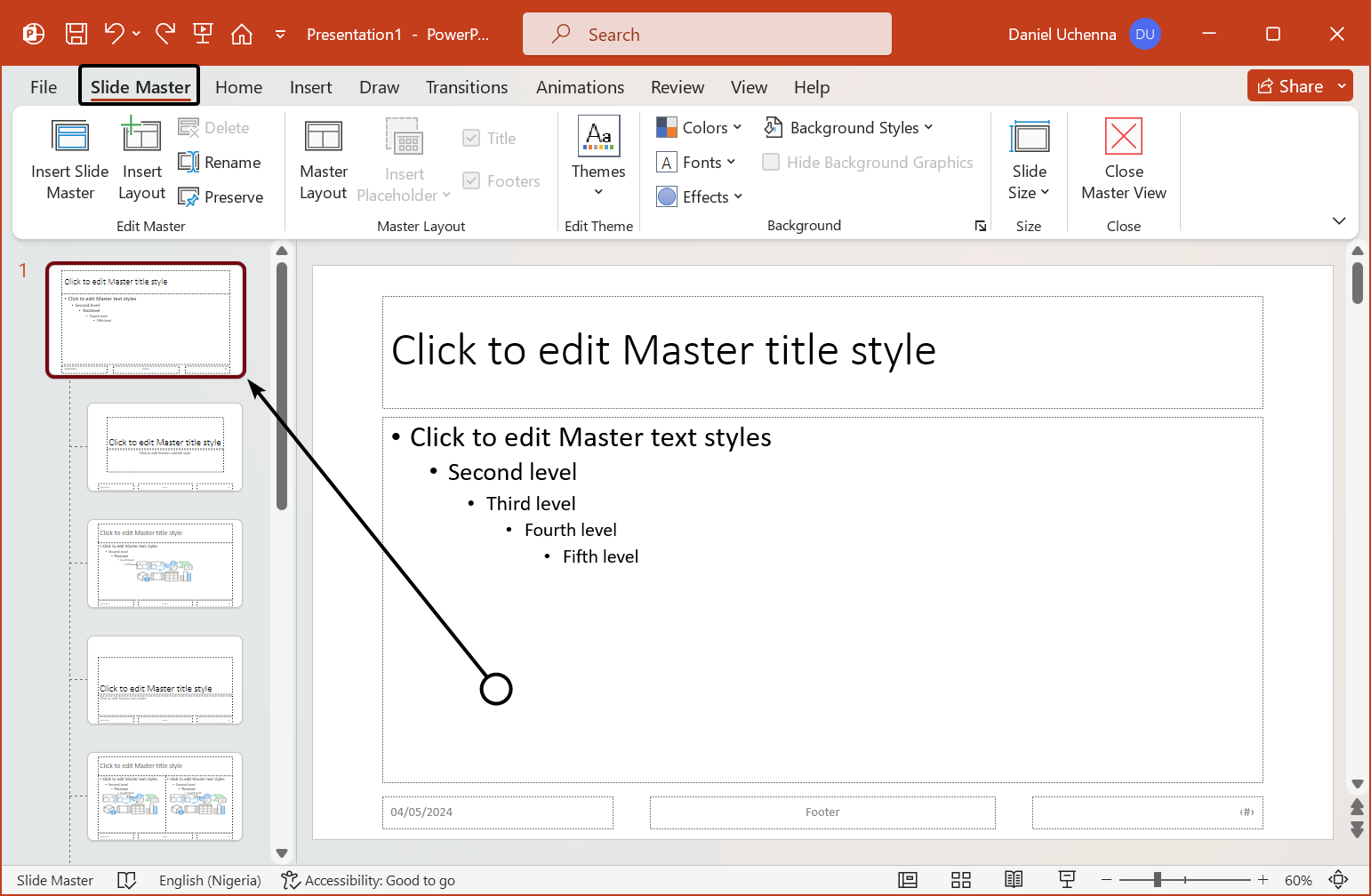Expand the Background Styles dropdown
Viewport: 1371px width, 896px height.
[x=849, y=128]
